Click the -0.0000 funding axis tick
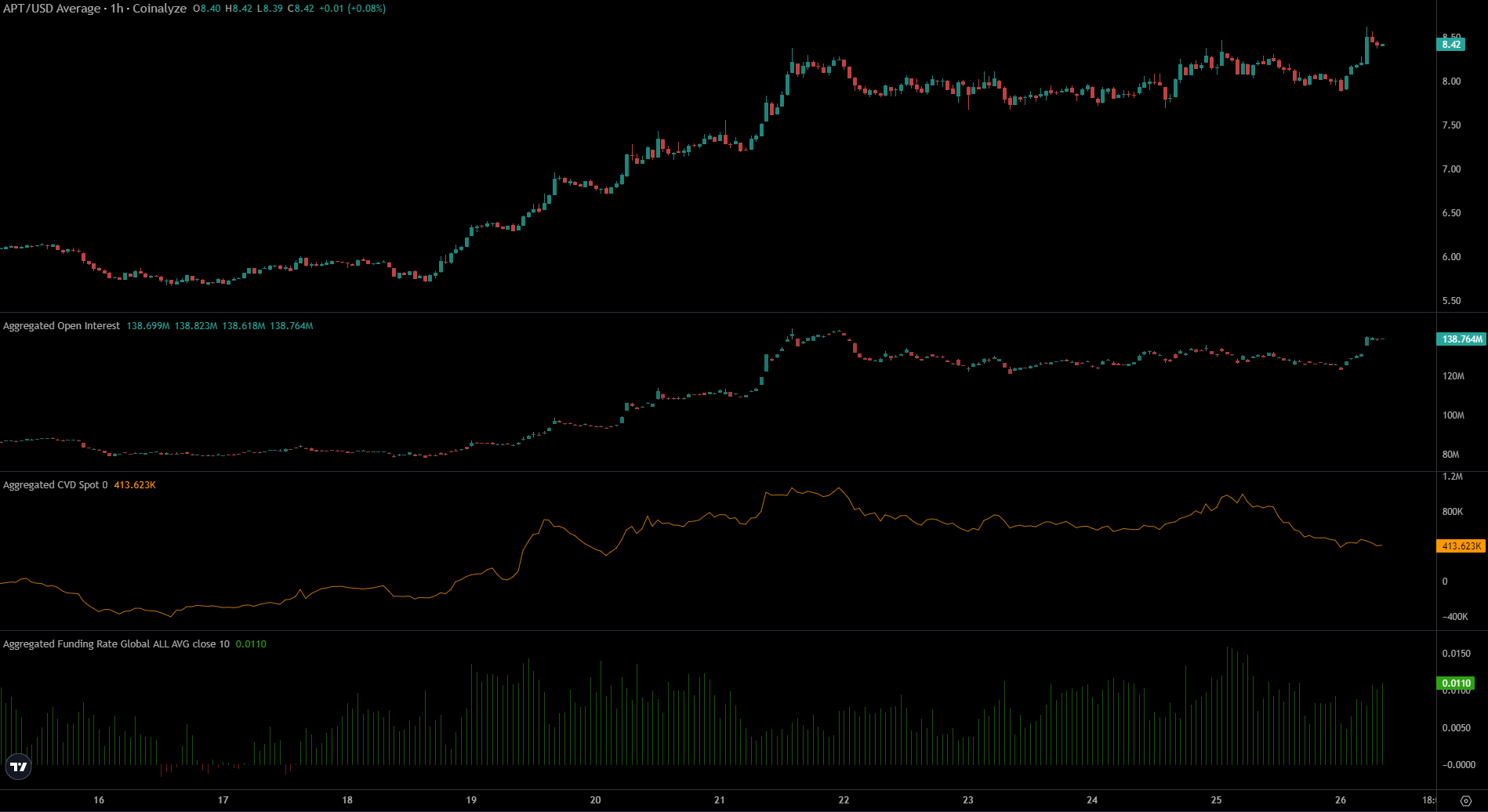The height and width of the screenshot is (812, 1488). point(1457,765)
